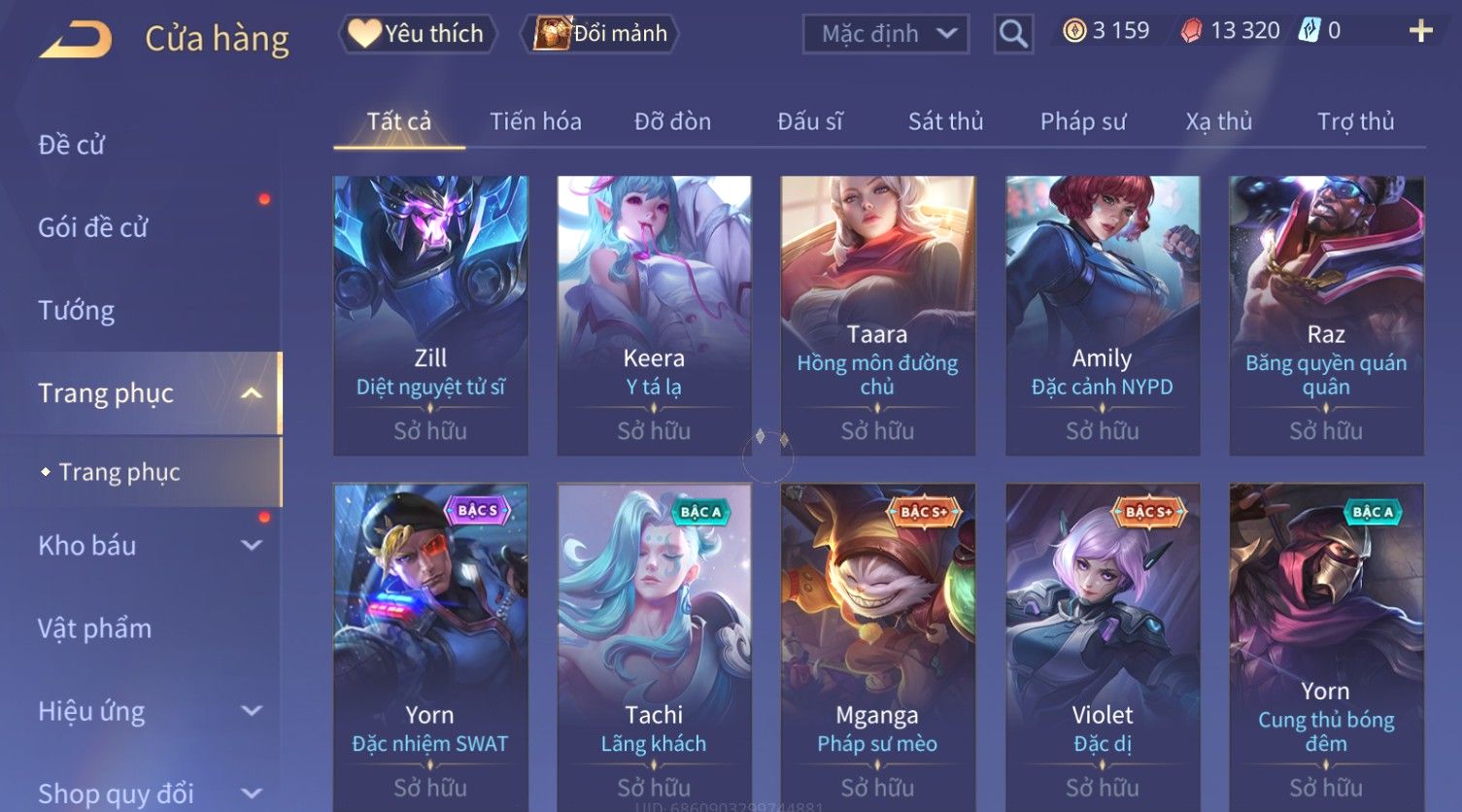Open Gói đề cử in sidebar
This screenshot has width=1462, height=812.
click(x=92, y=228)
